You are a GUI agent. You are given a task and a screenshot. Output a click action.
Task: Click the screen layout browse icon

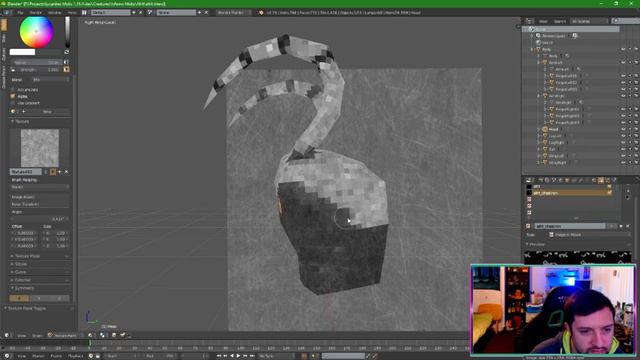[x=84, y=13]
